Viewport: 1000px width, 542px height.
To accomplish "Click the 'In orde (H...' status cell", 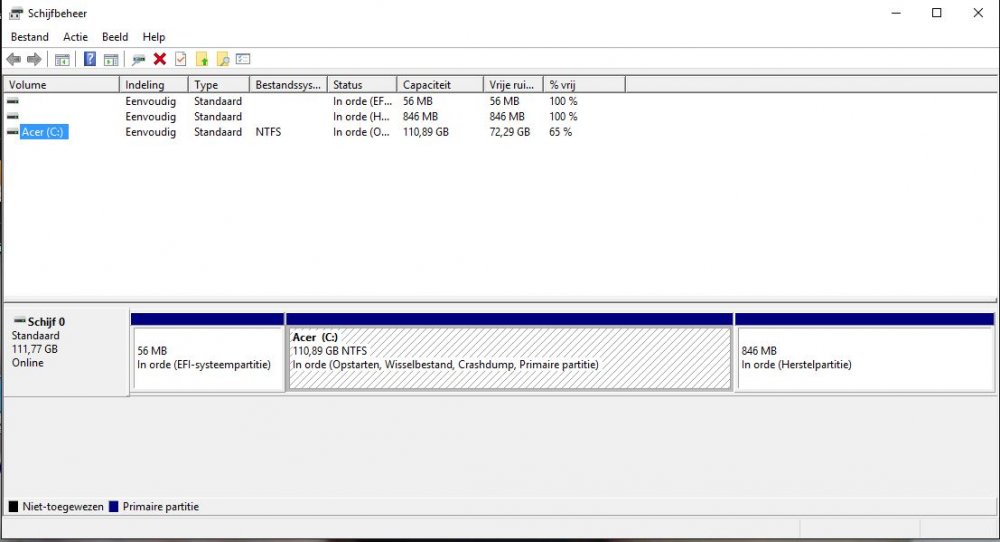I will pyautogui.click(x=361, y=116).
